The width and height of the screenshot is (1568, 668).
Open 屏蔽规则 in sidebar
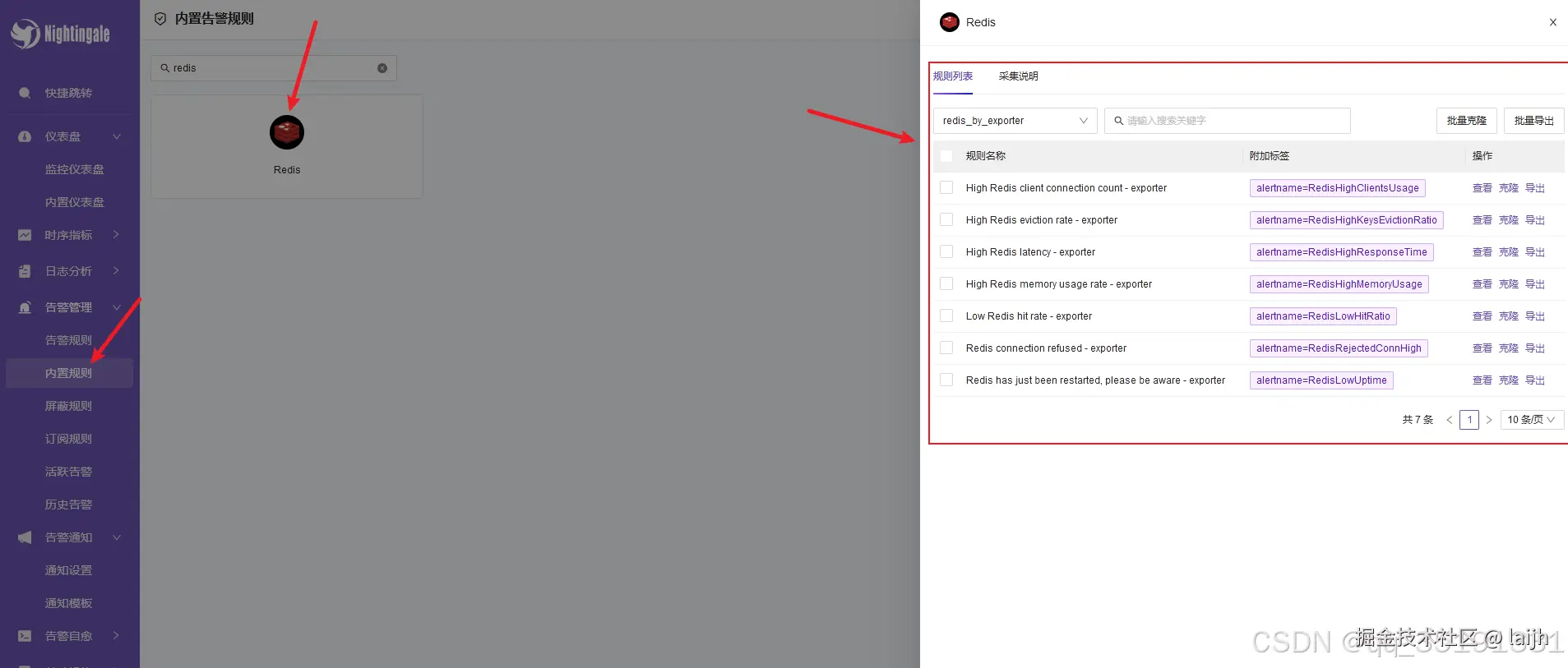(69, 406)
